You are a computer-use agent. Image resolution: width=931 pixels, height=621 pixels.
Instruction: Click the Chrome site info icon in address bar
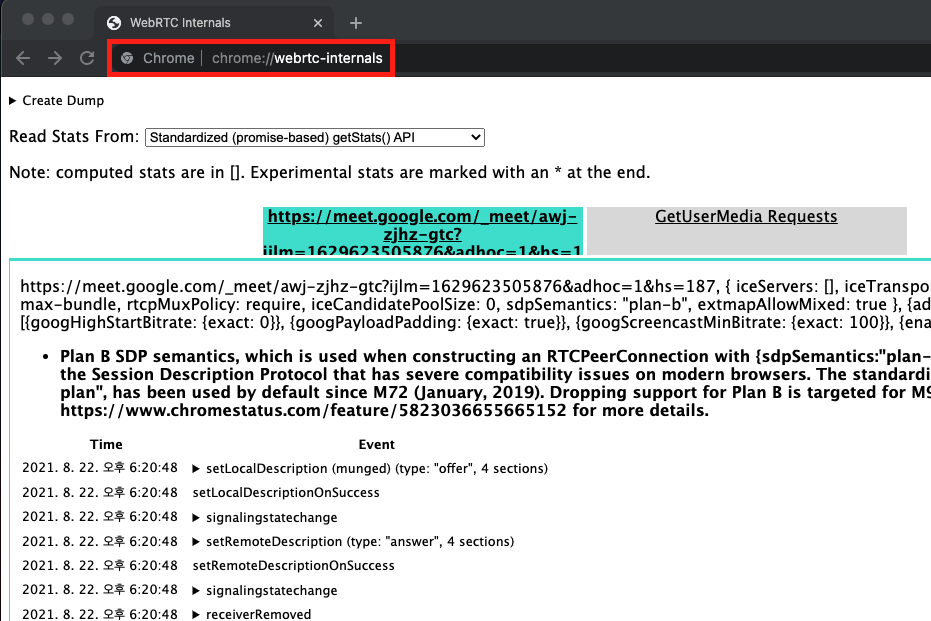click(x=127, y=58)
